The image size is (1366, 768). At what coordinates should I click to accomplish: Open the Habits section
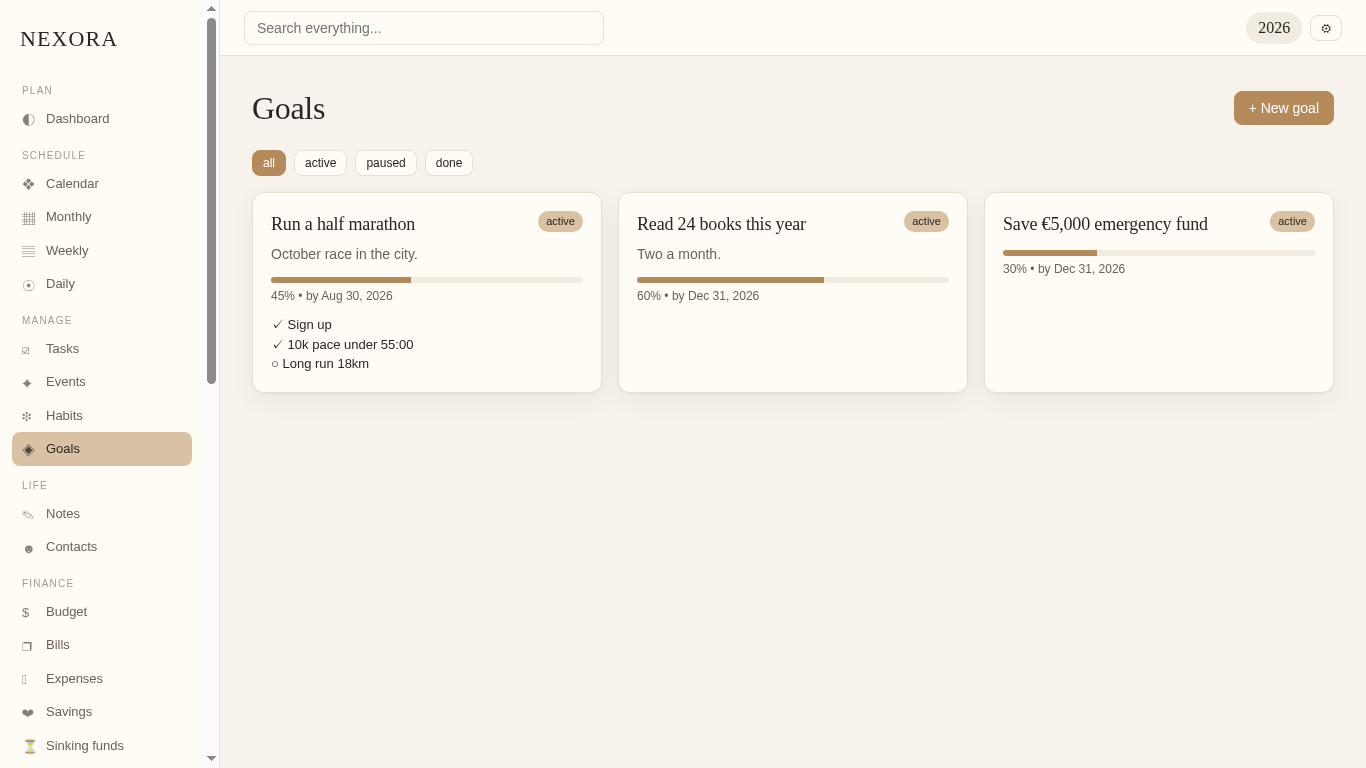(102, 416)
